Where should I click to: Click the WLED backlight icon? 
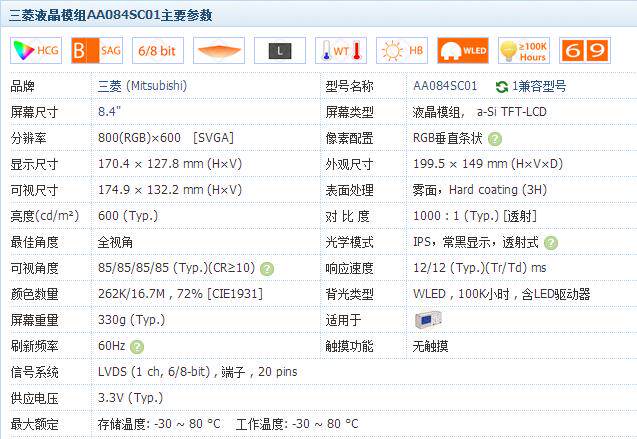(463, 50)
